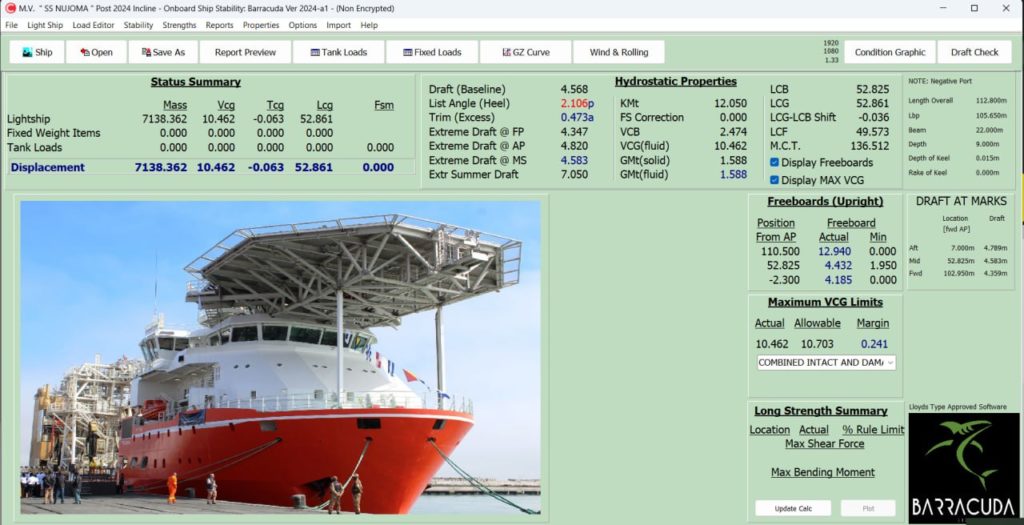This screenshot has height=525, width=1024.
Task: Click the Status Summary heading
Action: click(x=195, y=82)
